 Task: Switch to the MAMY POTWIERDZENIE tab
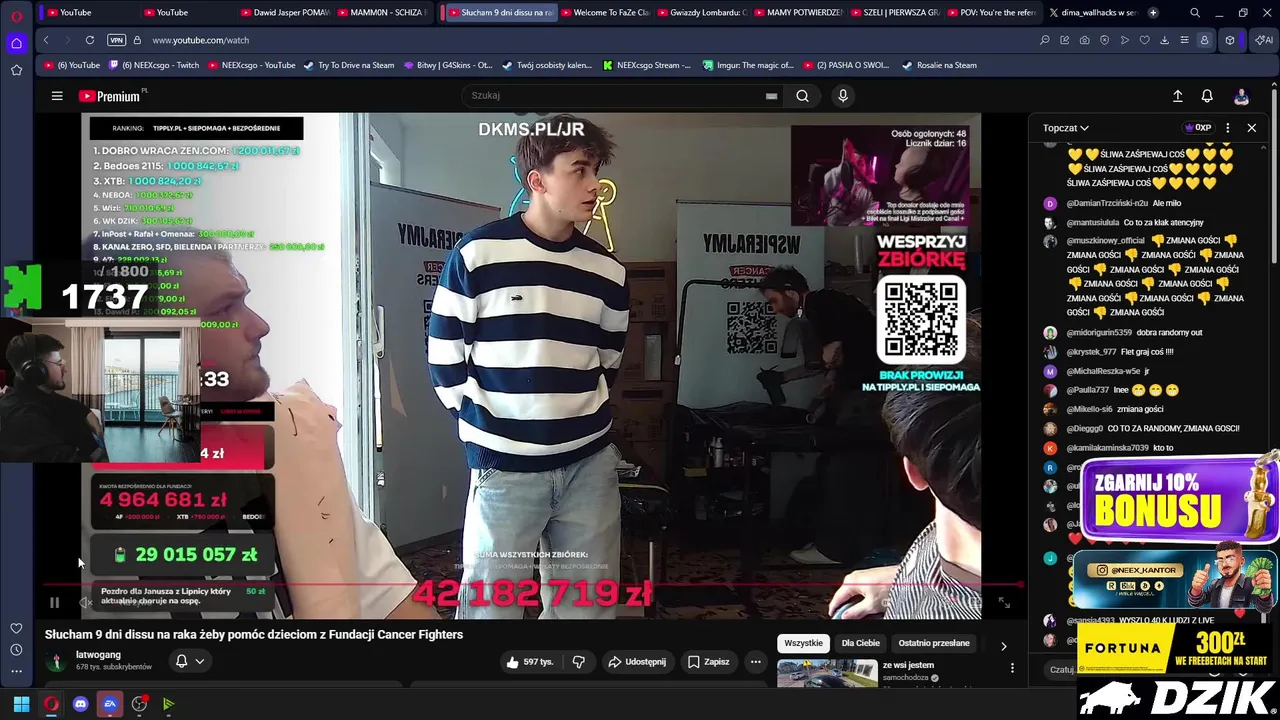pyautogui.click(x=799, y=13)
